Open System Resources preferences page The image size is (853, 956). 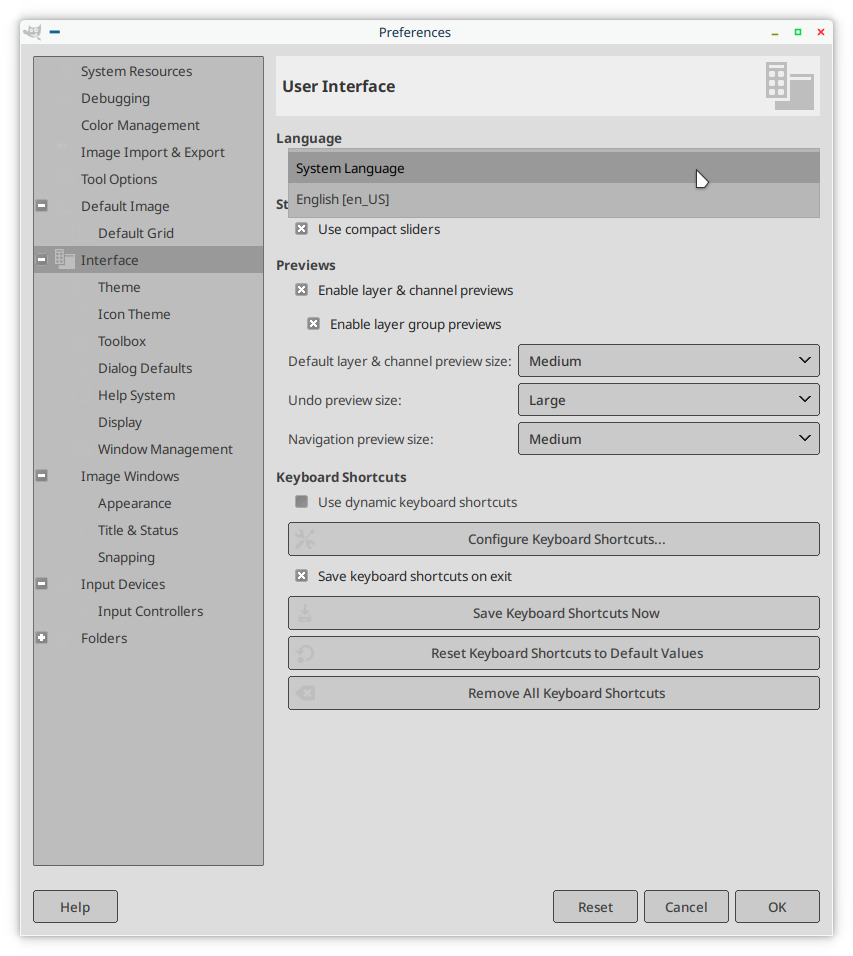point(137,71)
